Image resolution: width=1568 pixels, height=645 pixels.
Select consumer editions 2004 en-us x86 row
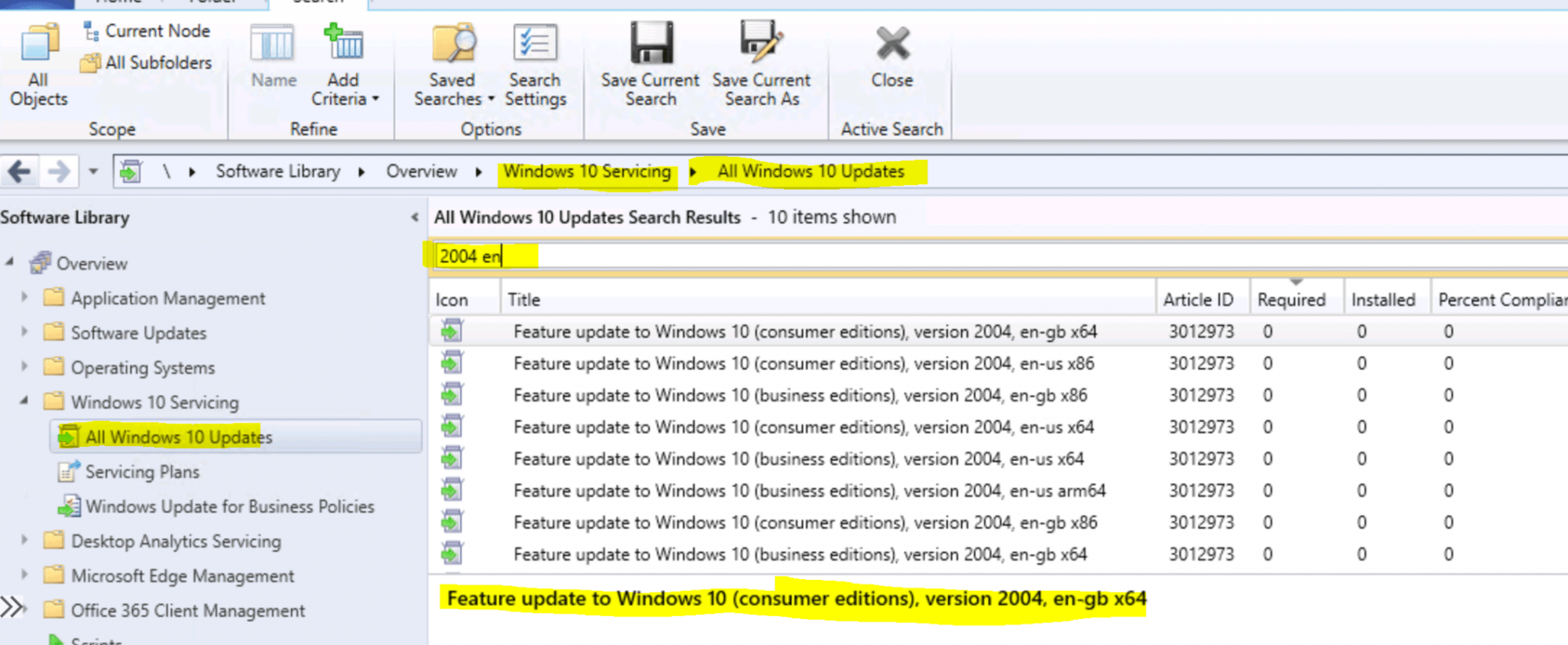(998, 363)
